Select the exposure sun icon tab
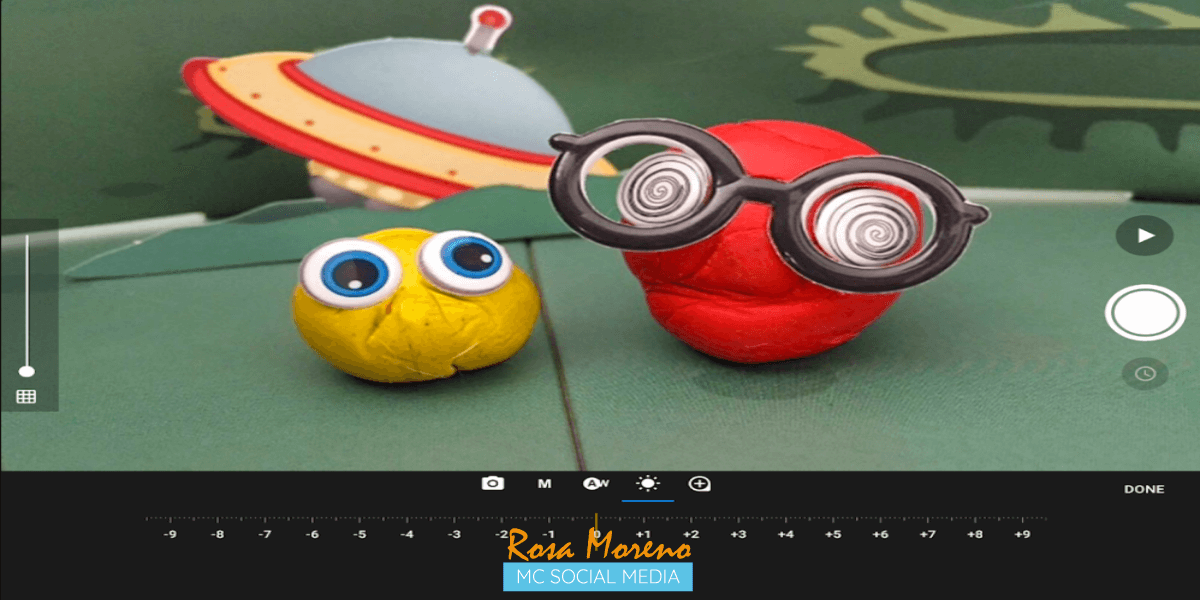This screenshot has width=1200, height=600. (648, 484)
